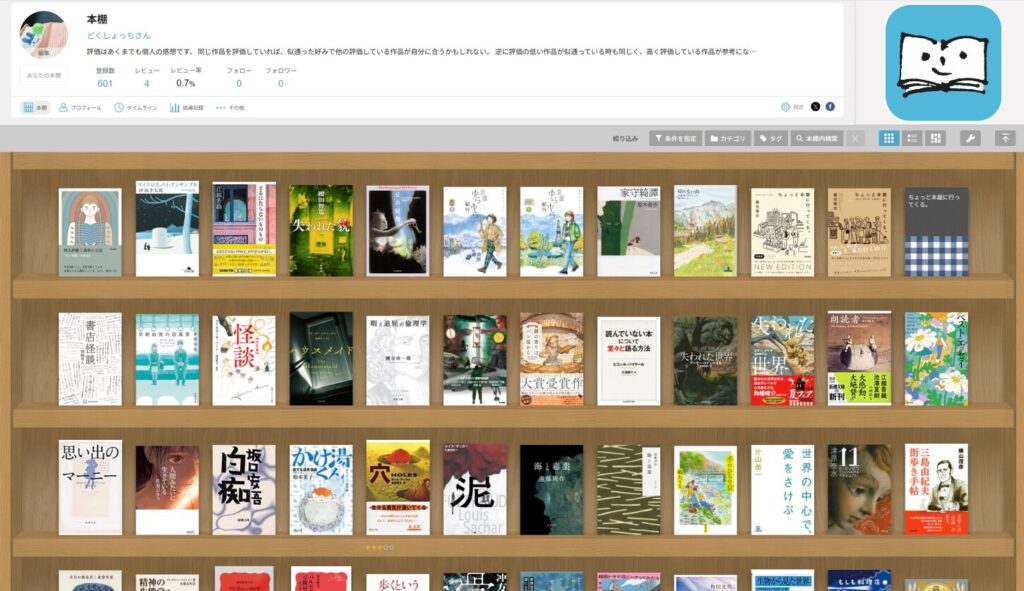The image size is (1024, 591).
Task: Open the 本棚内検索 search filter
Action: tap(817, 138)
